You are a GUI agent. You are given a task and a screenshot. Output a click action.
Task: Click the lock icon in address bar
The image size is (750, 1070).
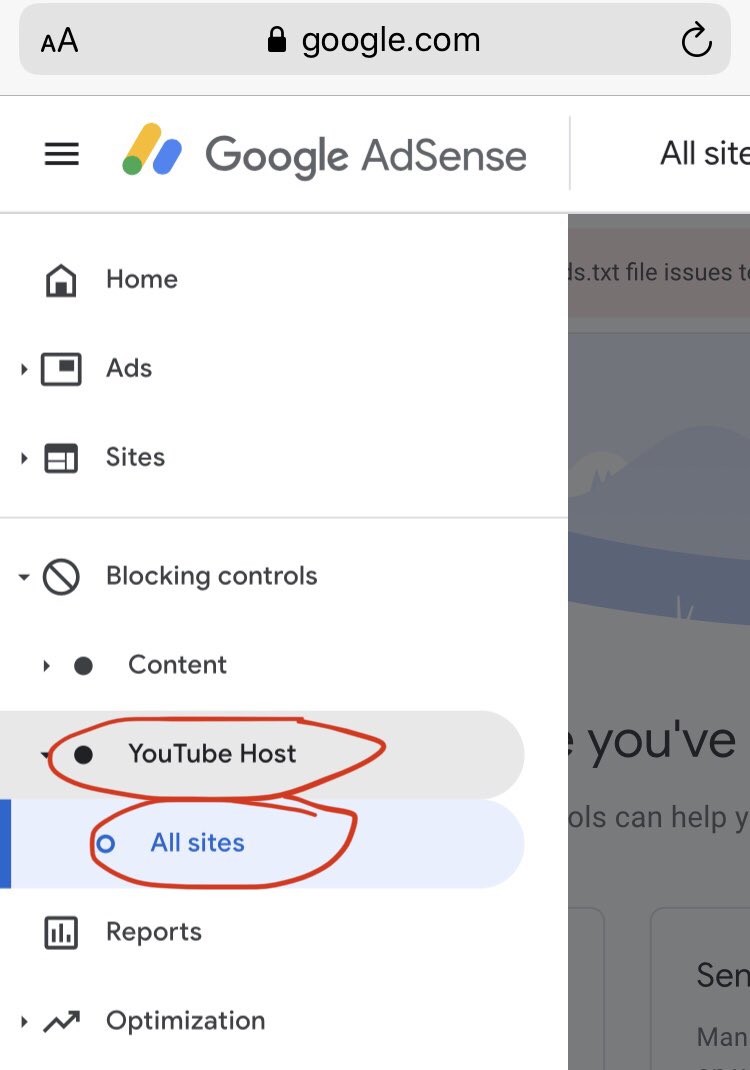click(x=276, y=40)
